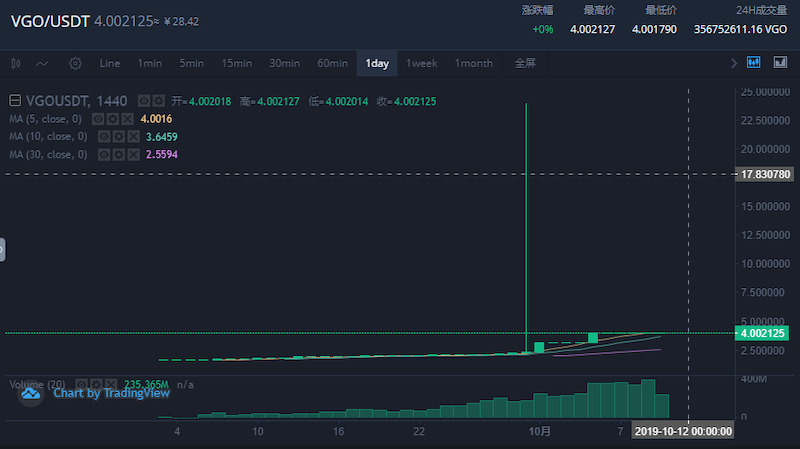Expand the left side panel handle

pos(2,250)
